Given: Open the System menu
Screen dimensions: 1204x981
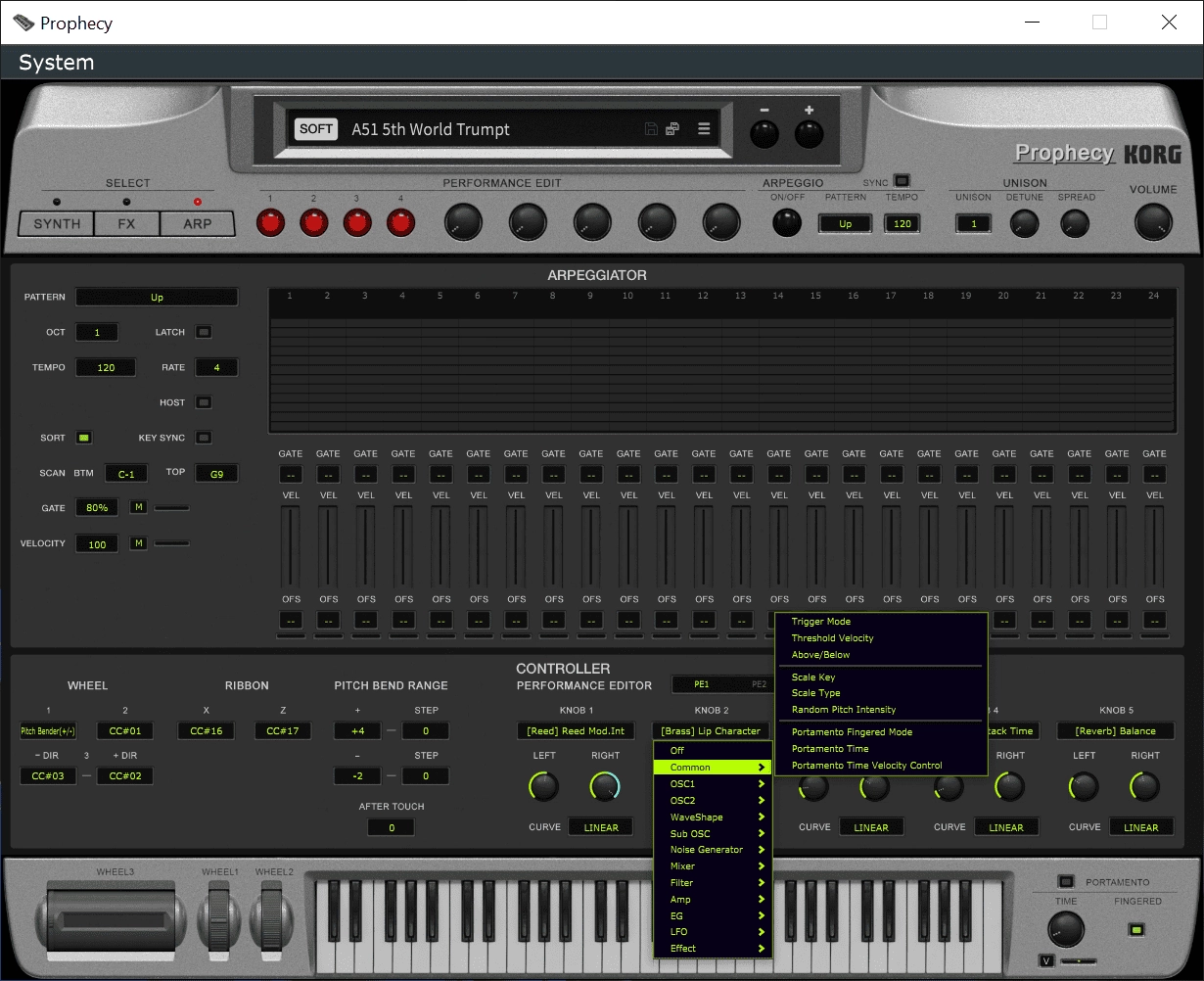Looking at the screenshot, I should coord(57,62).
